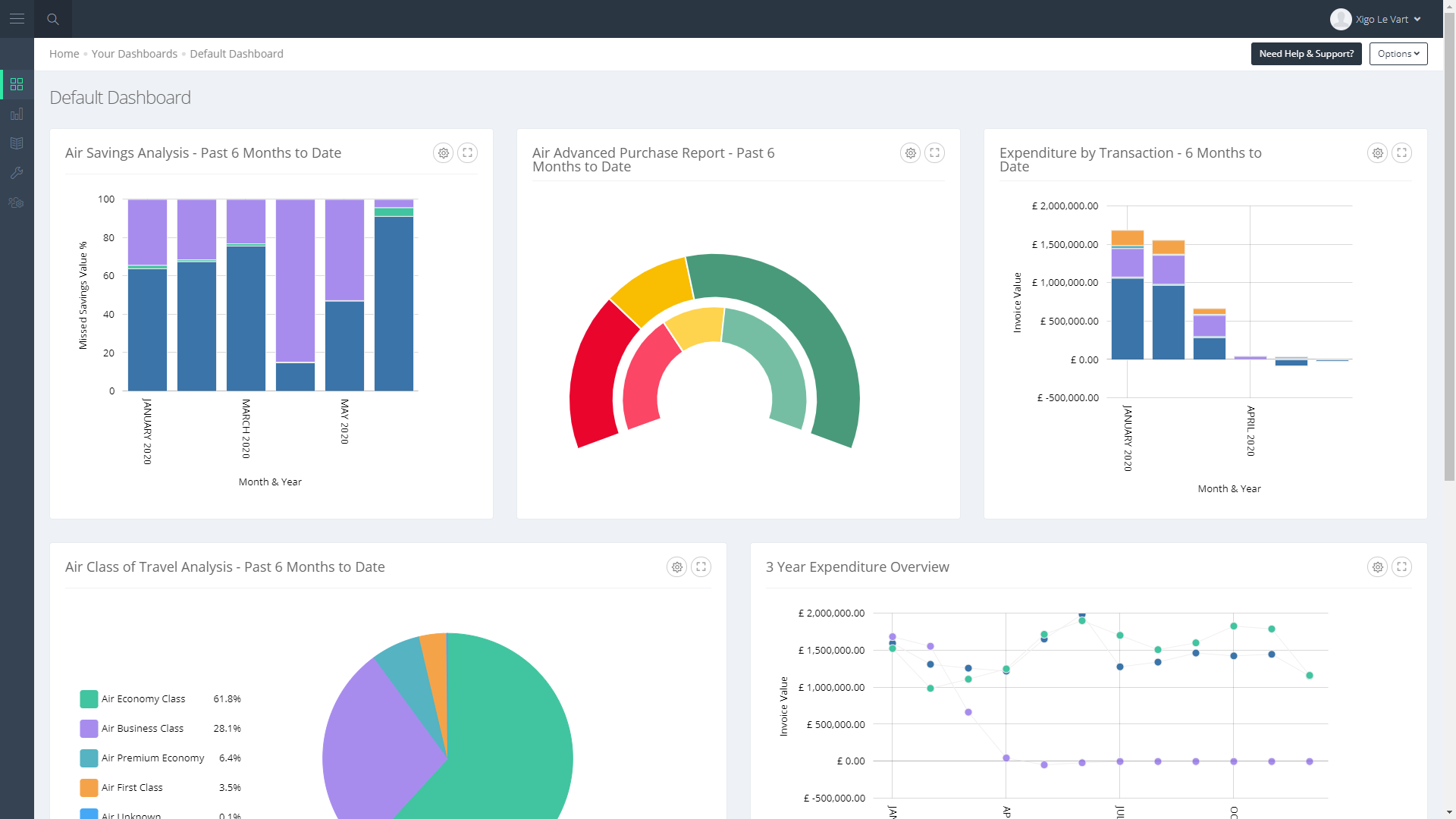
Task: Open the hamburger menu
Action: click(x=17, y=19)
